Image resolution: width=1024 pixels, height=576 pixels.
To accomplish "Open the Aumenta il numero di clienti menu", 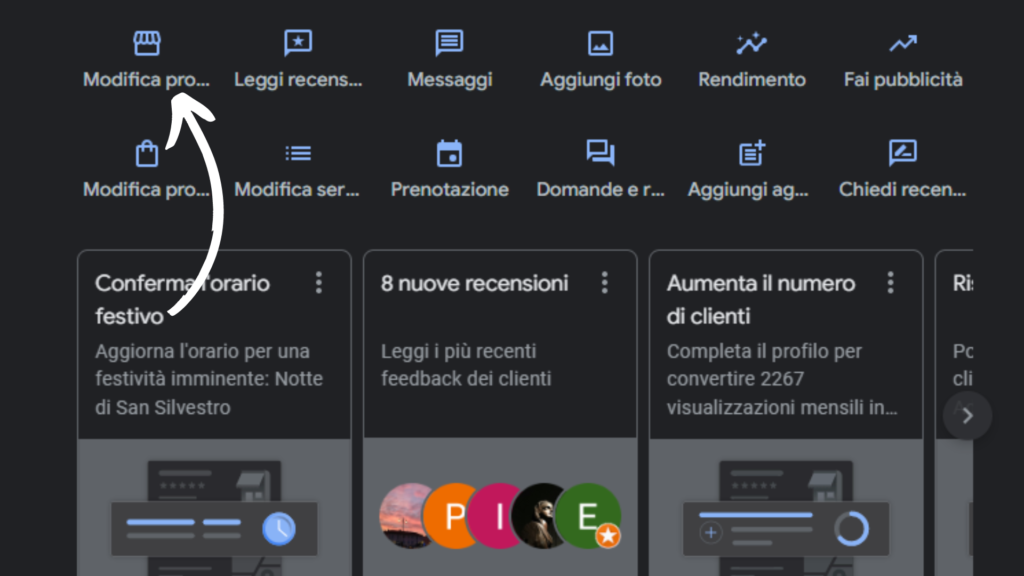I will [890, 283].
